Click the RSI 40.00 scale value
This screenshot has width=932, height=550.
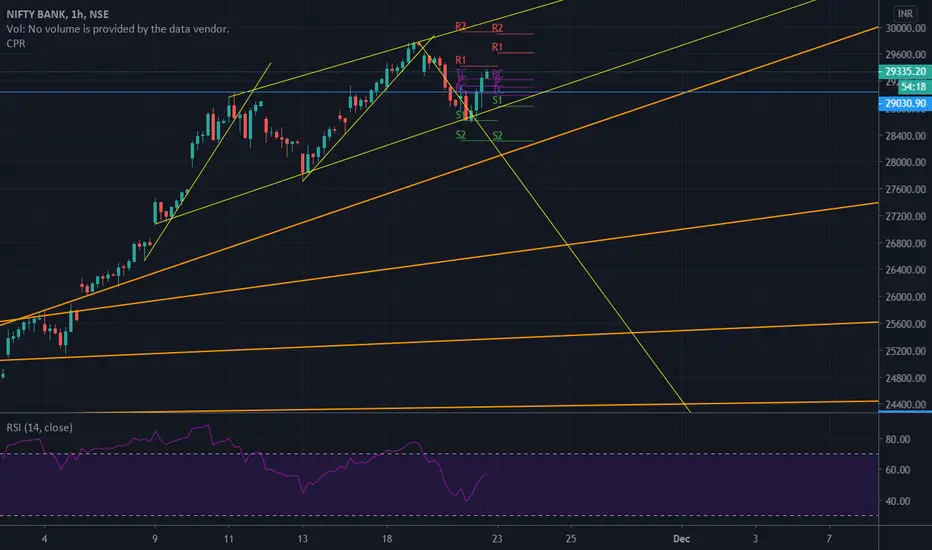tap(898, 501)
